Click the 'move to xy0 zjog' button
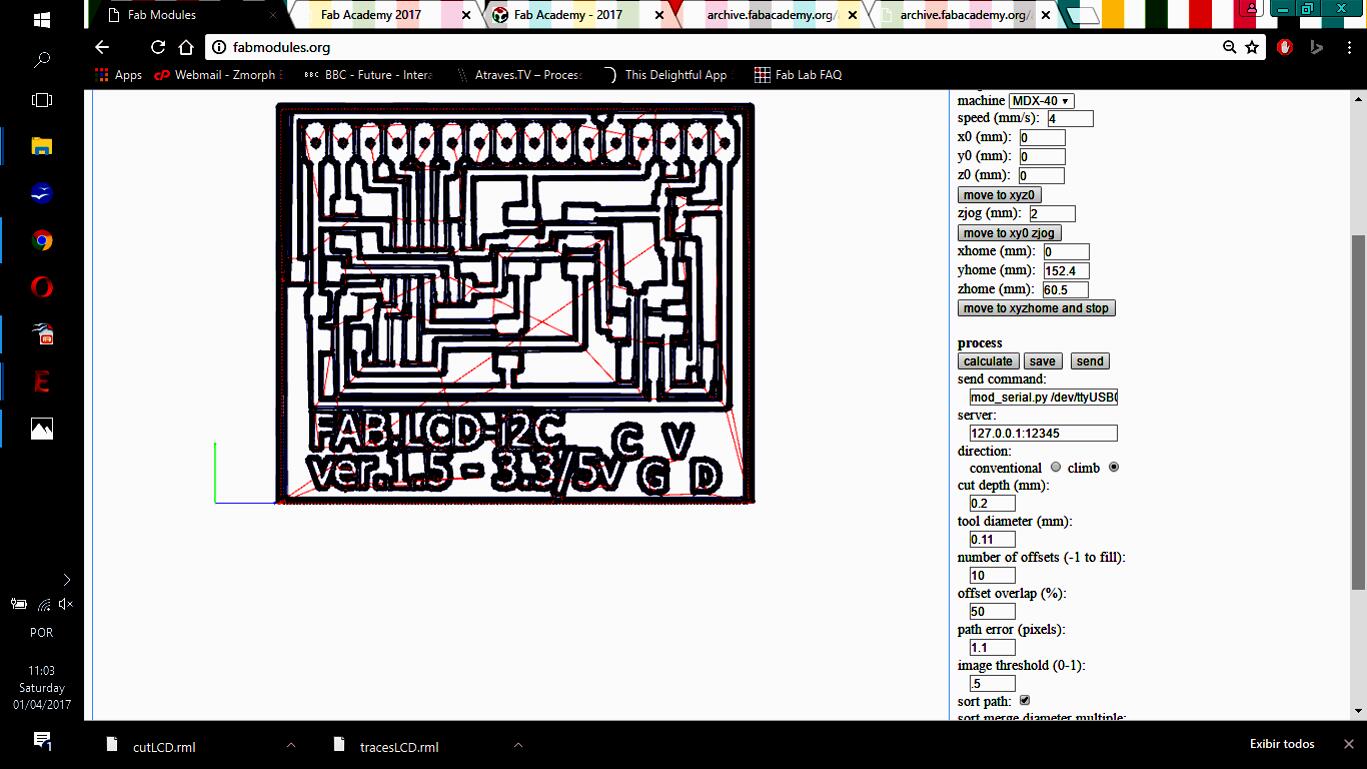 coord(1009,233)
